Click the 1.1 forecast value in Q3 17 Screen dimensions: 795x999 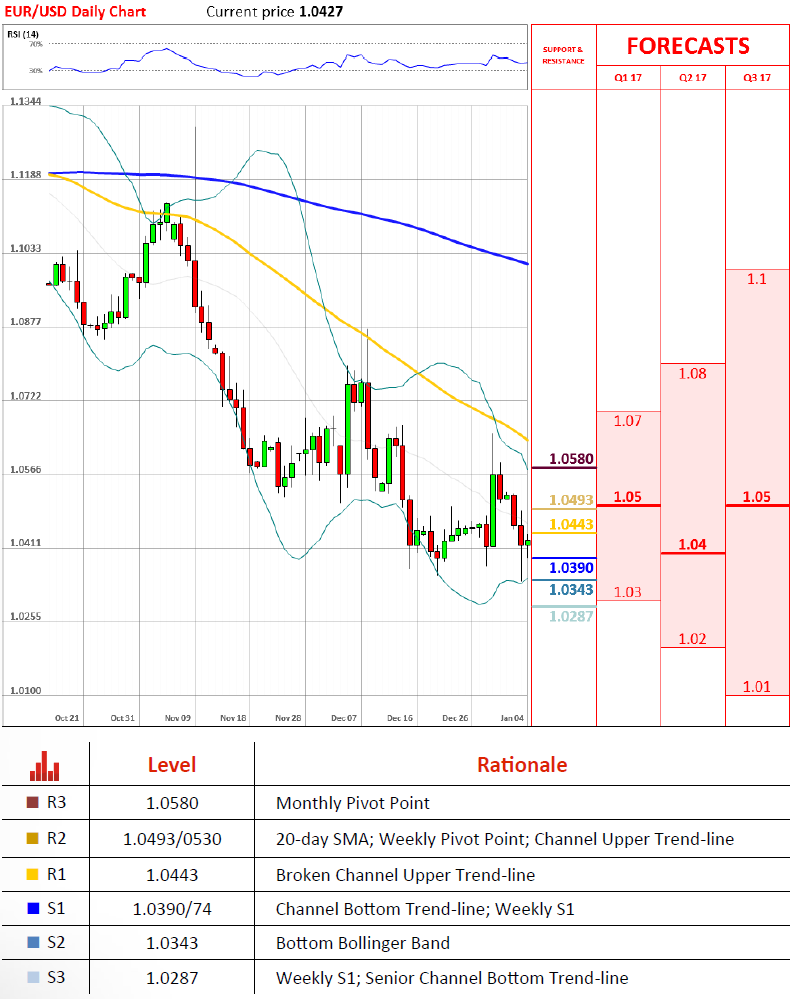757,279
